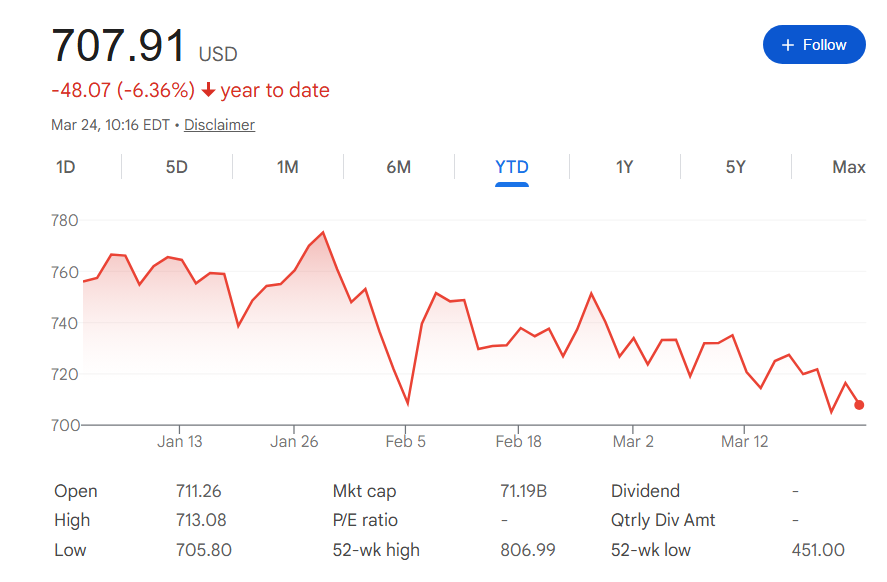Click the plus icon inside Follow
Image resolution: width=887 pixels, height=582 pixels.
(788, 45)
